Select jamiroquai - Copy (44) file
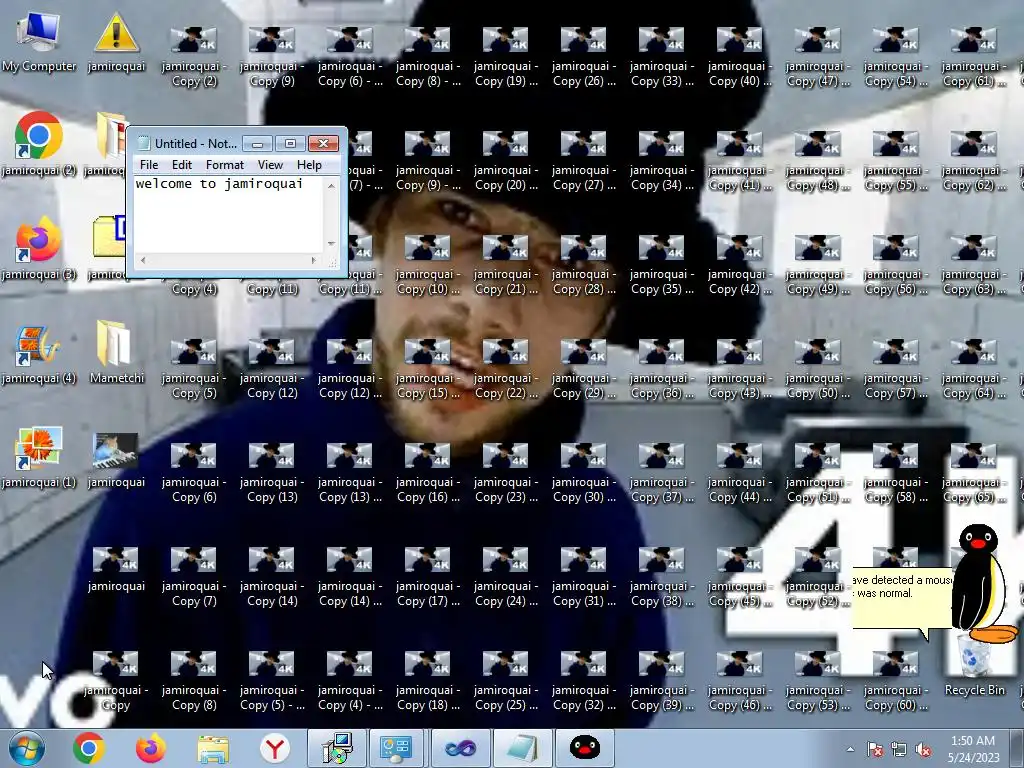The width and height of the screenshot is (1024, 768). (x=740, y=473)
